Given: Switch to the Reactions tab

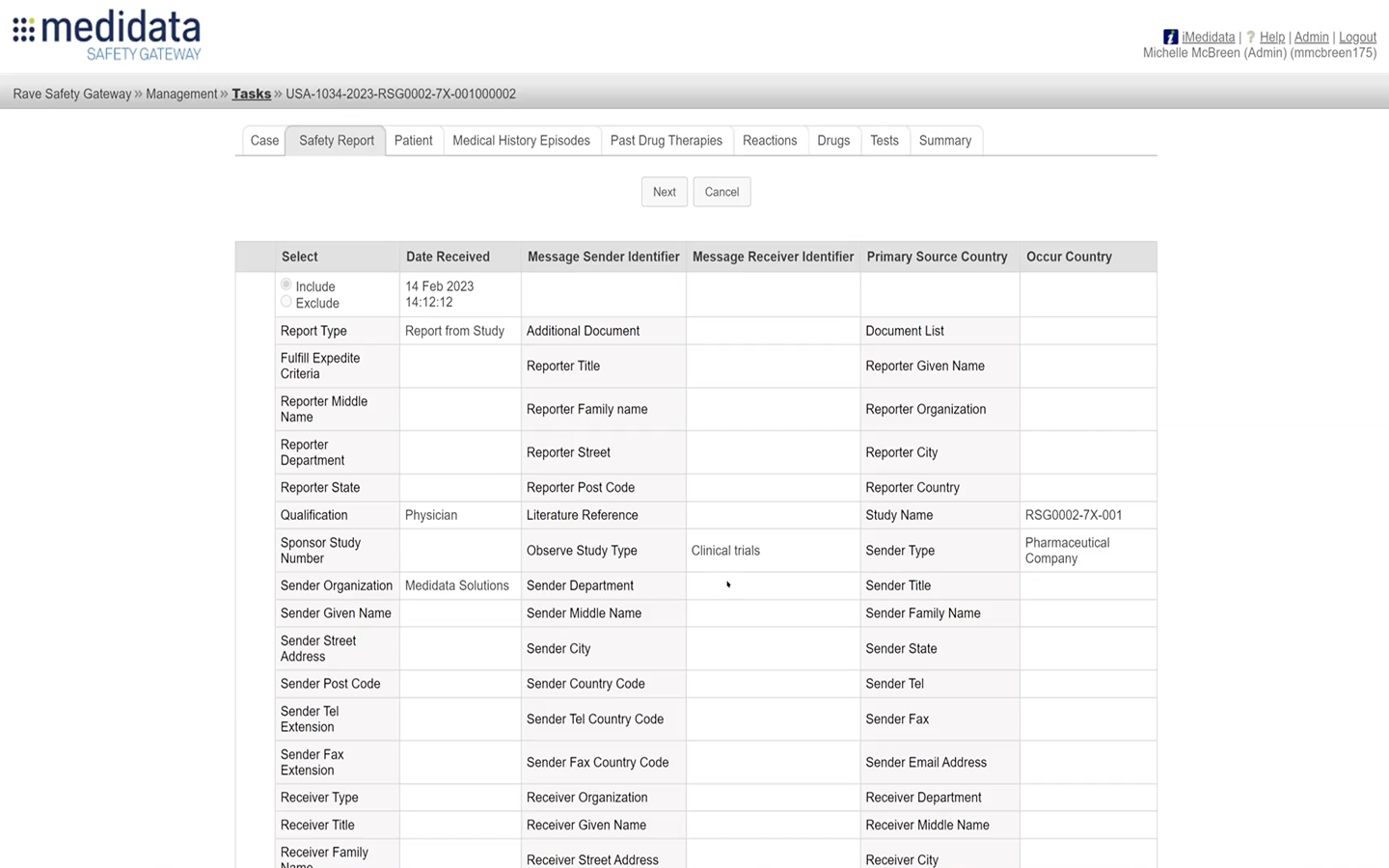Looking at the screenshot, I should click(769, 140).
